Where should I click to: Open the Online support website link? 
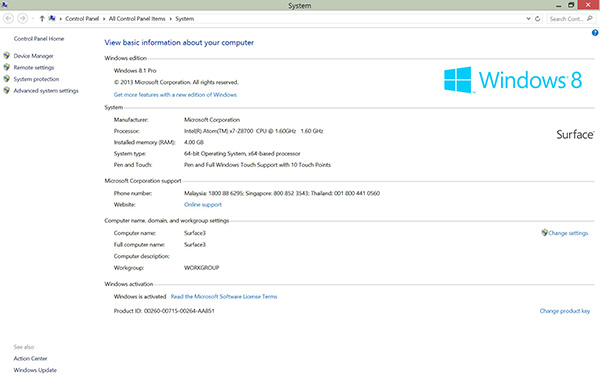point(203,205)
